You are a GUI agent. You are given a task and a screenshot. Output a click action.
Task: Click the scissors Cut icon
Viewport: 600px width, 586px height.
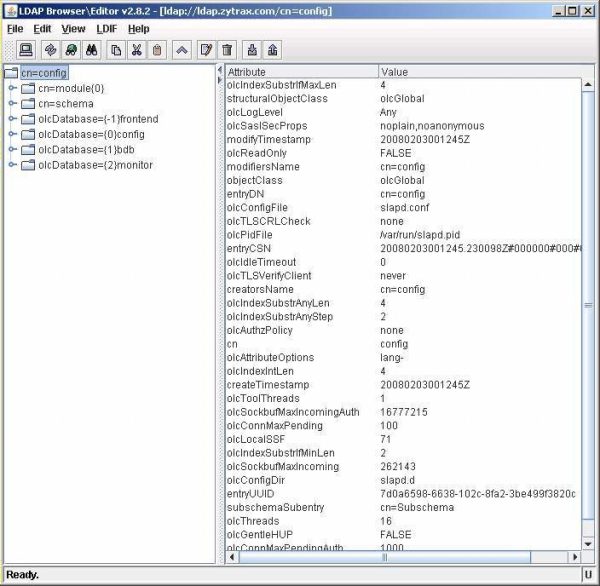[x=137, y=49]
